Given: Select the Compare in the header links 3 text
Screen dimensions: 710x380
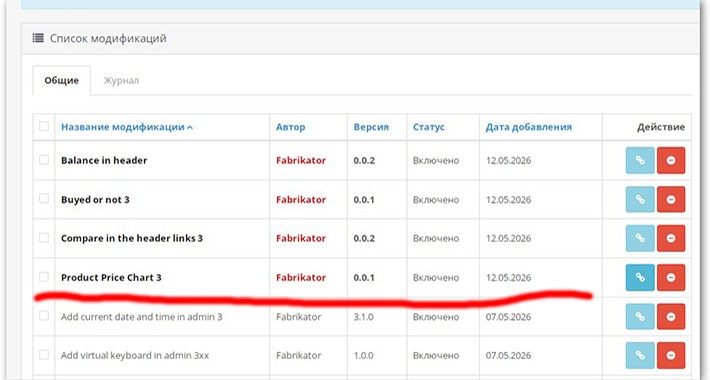Looking at the screenshot, I should (132, 238).
